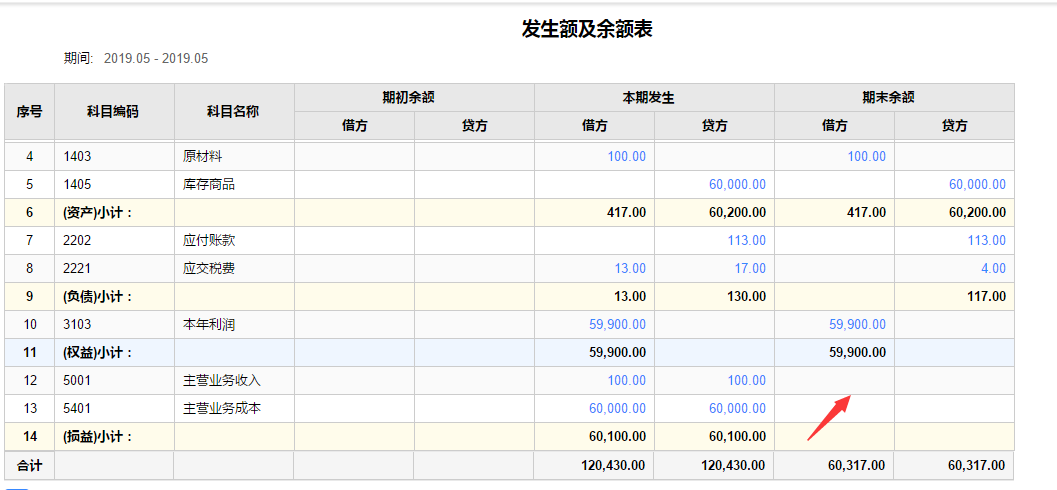Select the 期末余额 group header
This screenshot has width=1057, height=490.
894,98
